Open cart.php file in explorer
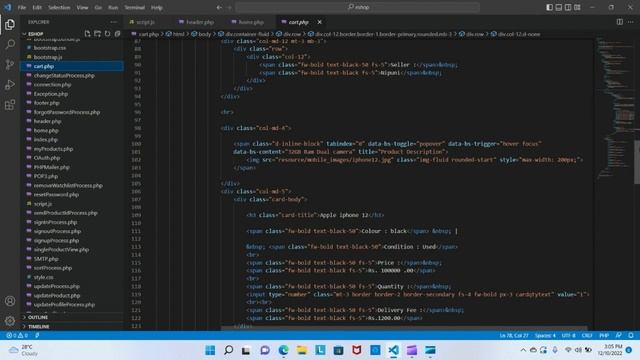Screen dimensions: 640x360 pos(72,66)
